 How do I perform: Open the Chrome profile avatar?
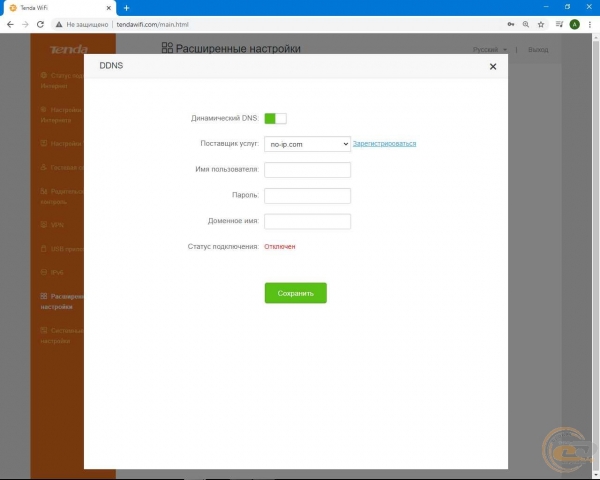574,24
